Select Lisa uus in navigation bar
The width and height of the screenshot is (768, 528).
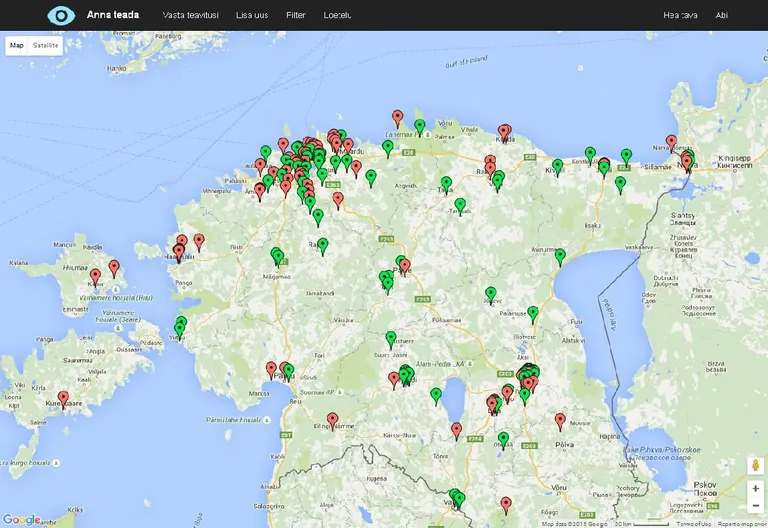[x=252, y=15]
